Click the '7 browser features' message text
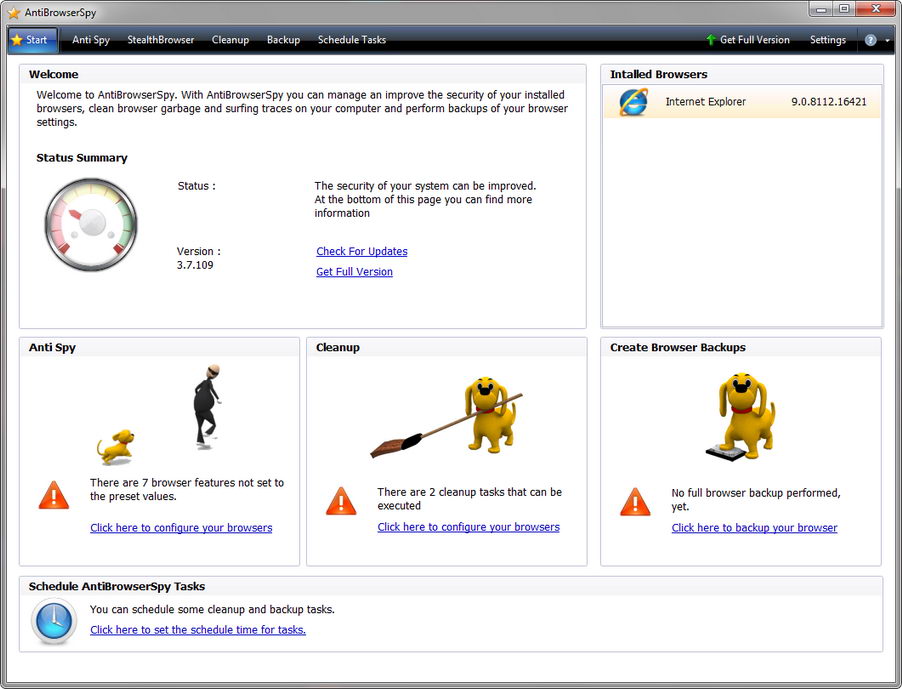 coord(187,489)
